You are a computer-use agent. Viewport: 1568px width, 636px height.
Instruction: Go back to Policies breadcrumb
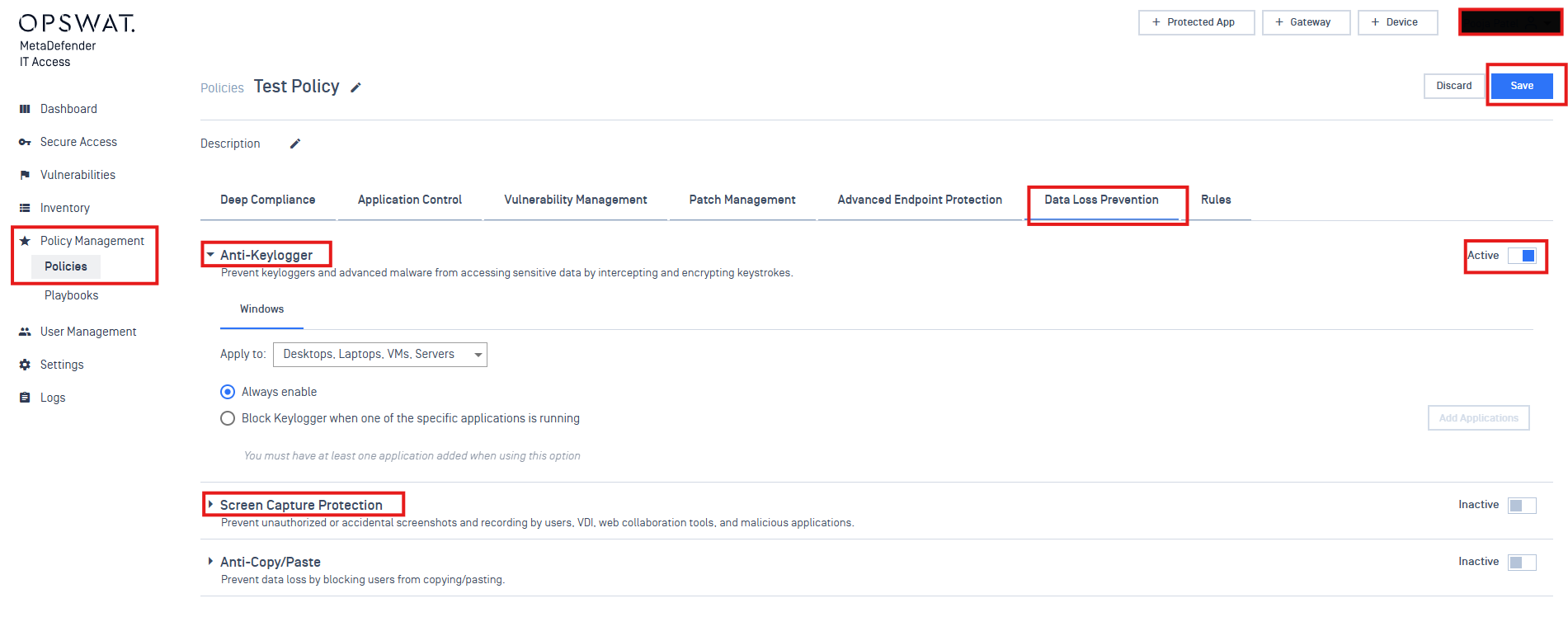coord(222,88)
